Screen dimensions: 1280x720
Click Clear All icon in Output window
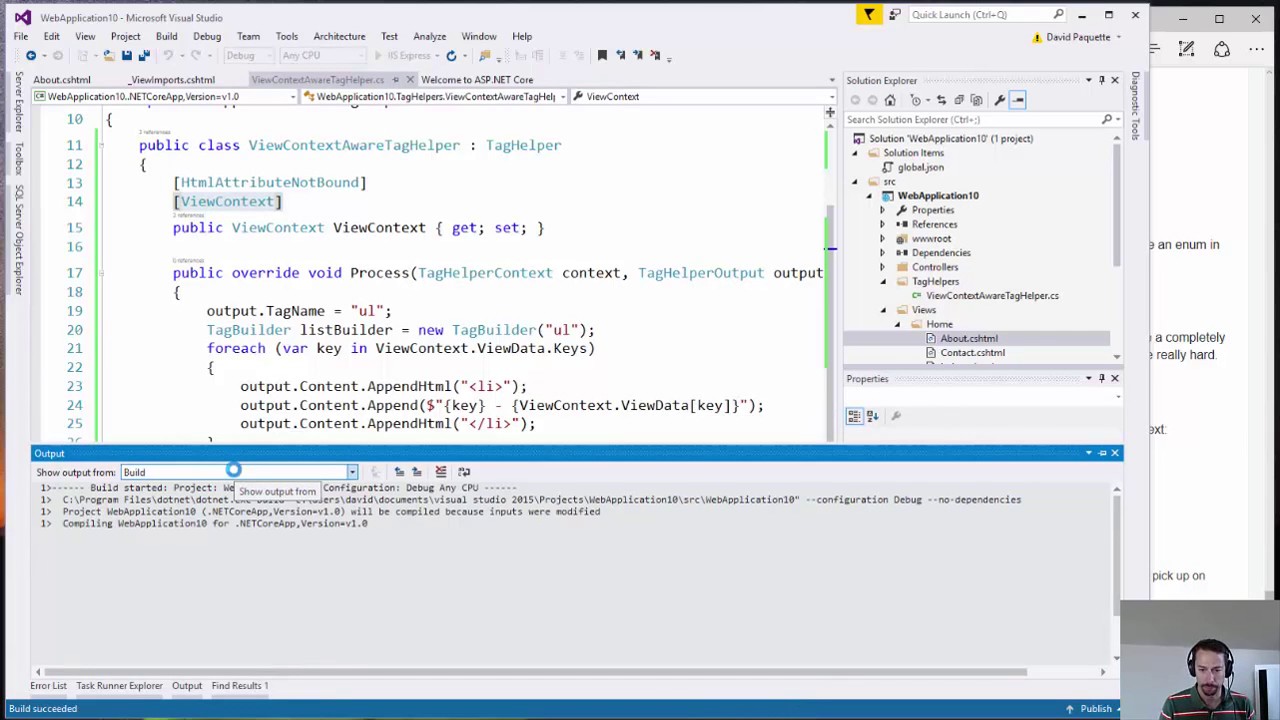click(440, 472)
